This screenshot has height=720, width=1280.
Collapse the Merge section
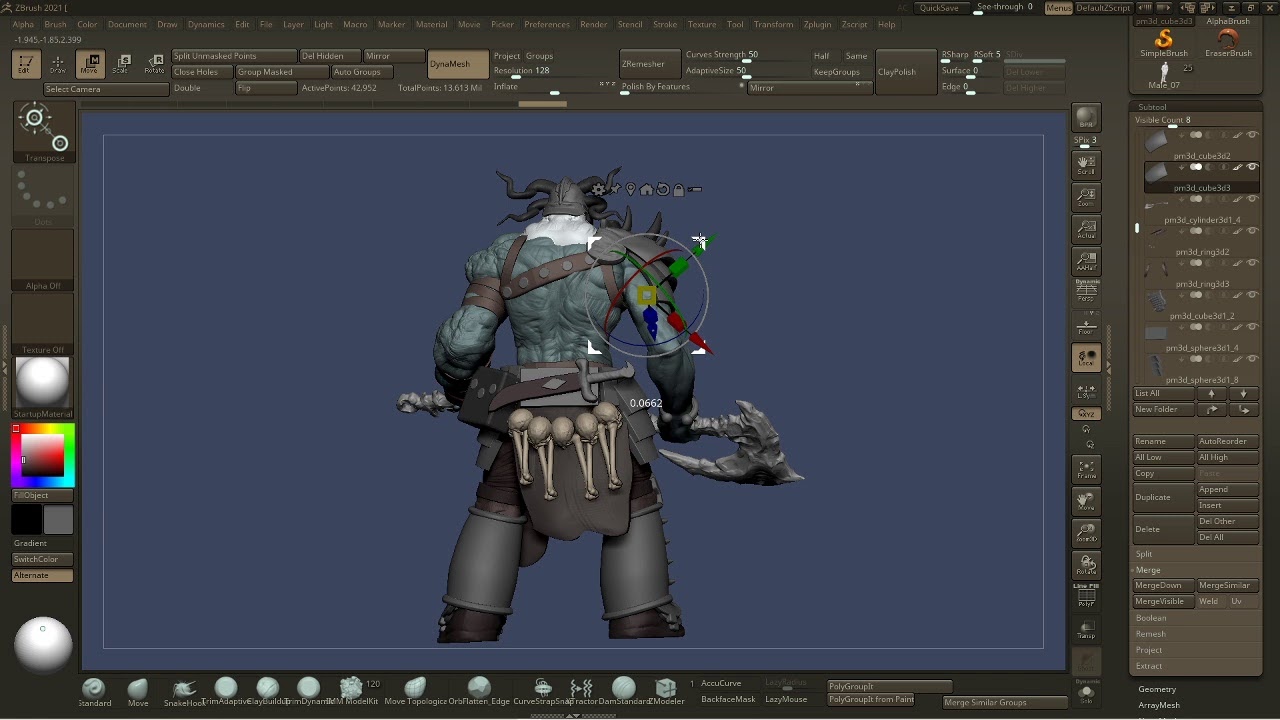pyautogui.click(x=1148, y=570)
